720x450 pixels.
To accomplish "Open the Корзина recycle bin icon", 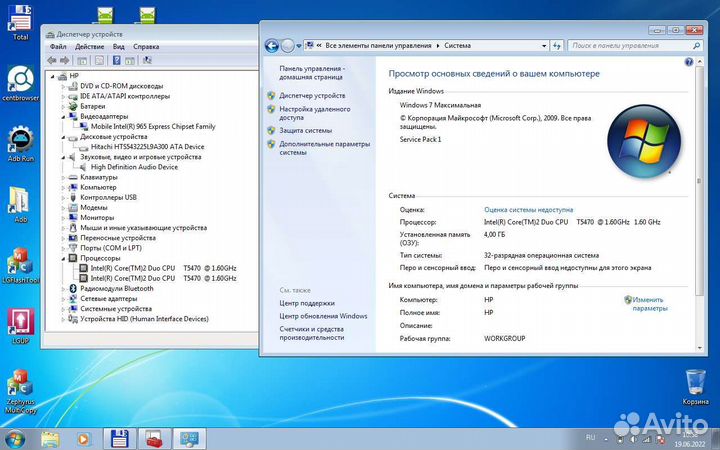I will (x=695, y=385).
